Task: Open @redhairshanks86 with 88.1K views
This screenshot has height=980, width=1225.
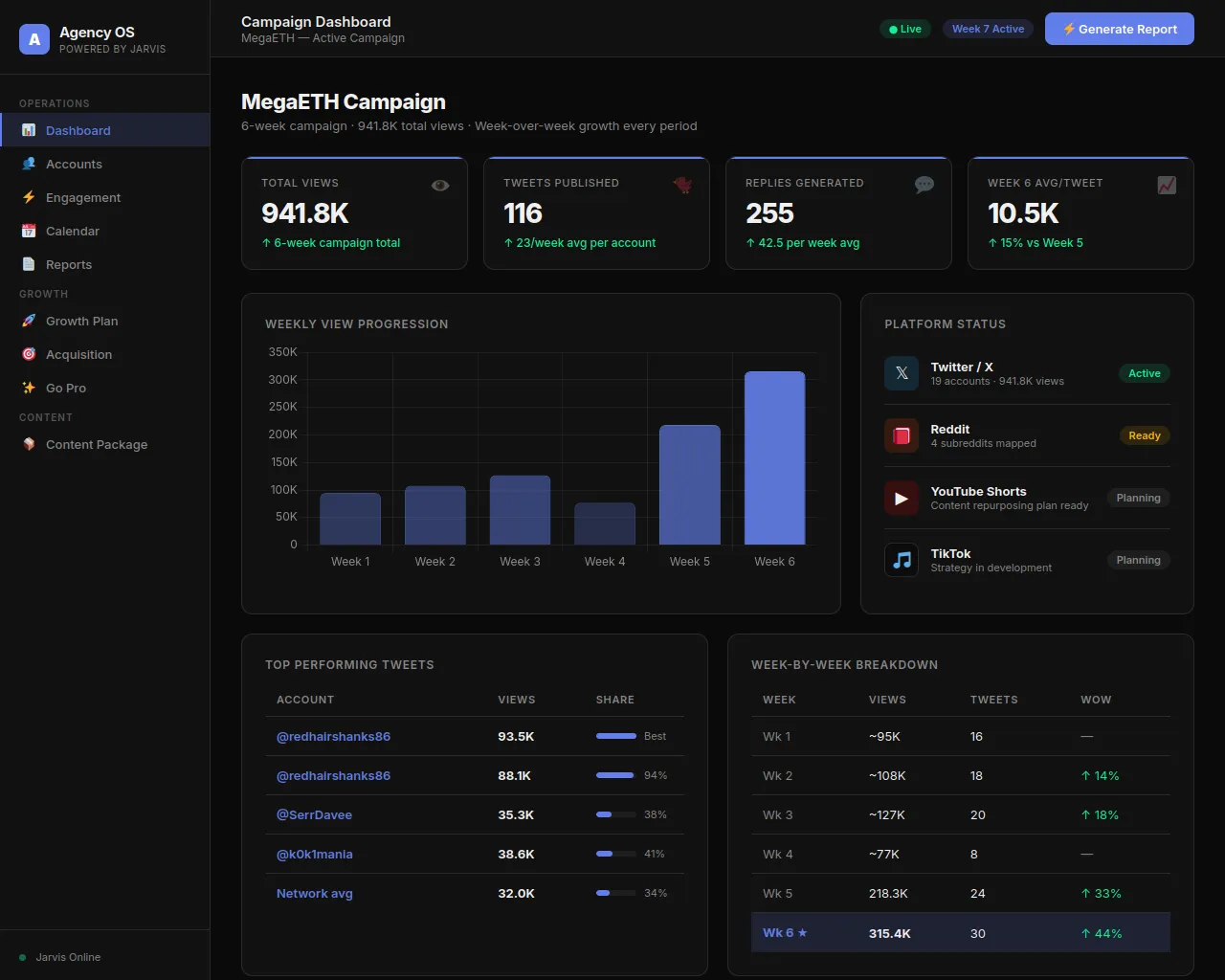Action: point(333,775)
